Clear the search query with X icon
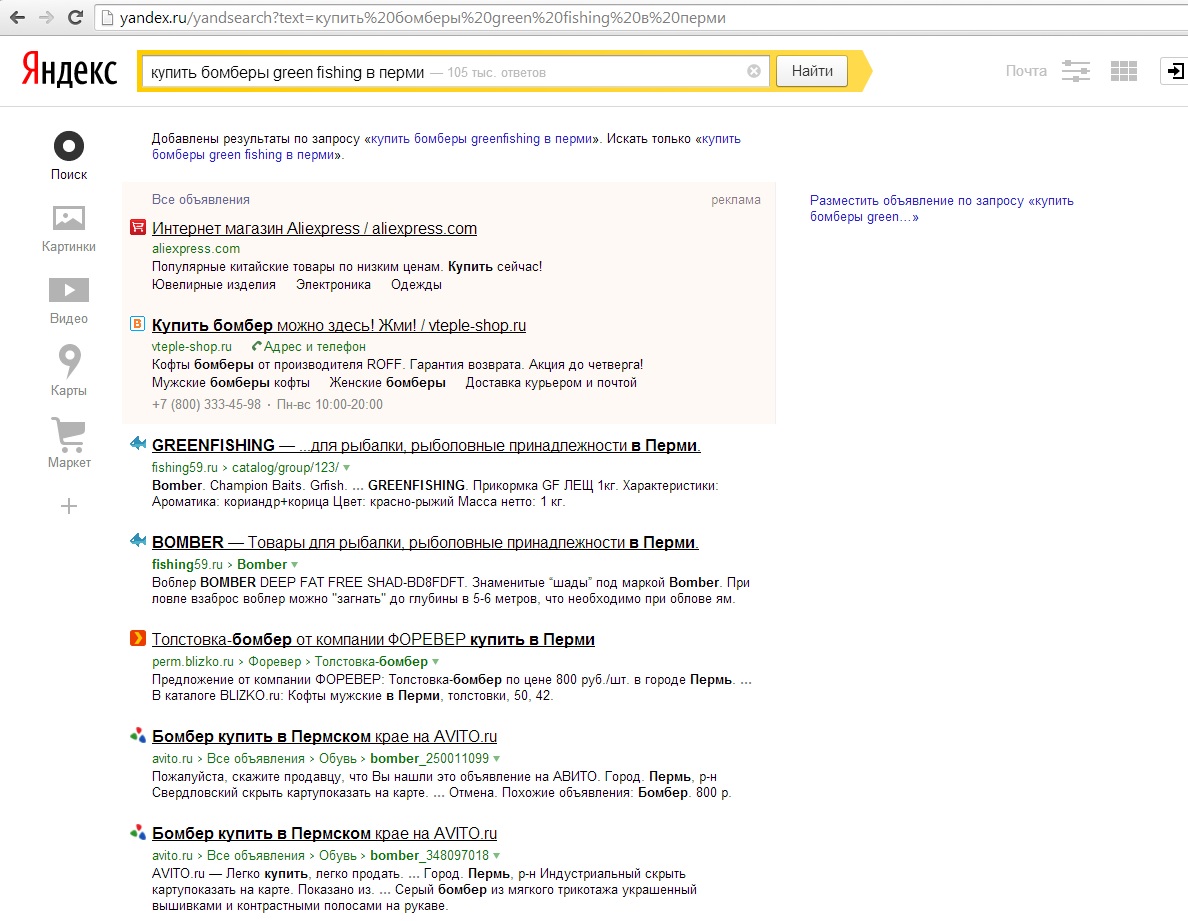1188x921 pixels. point(754,71)
